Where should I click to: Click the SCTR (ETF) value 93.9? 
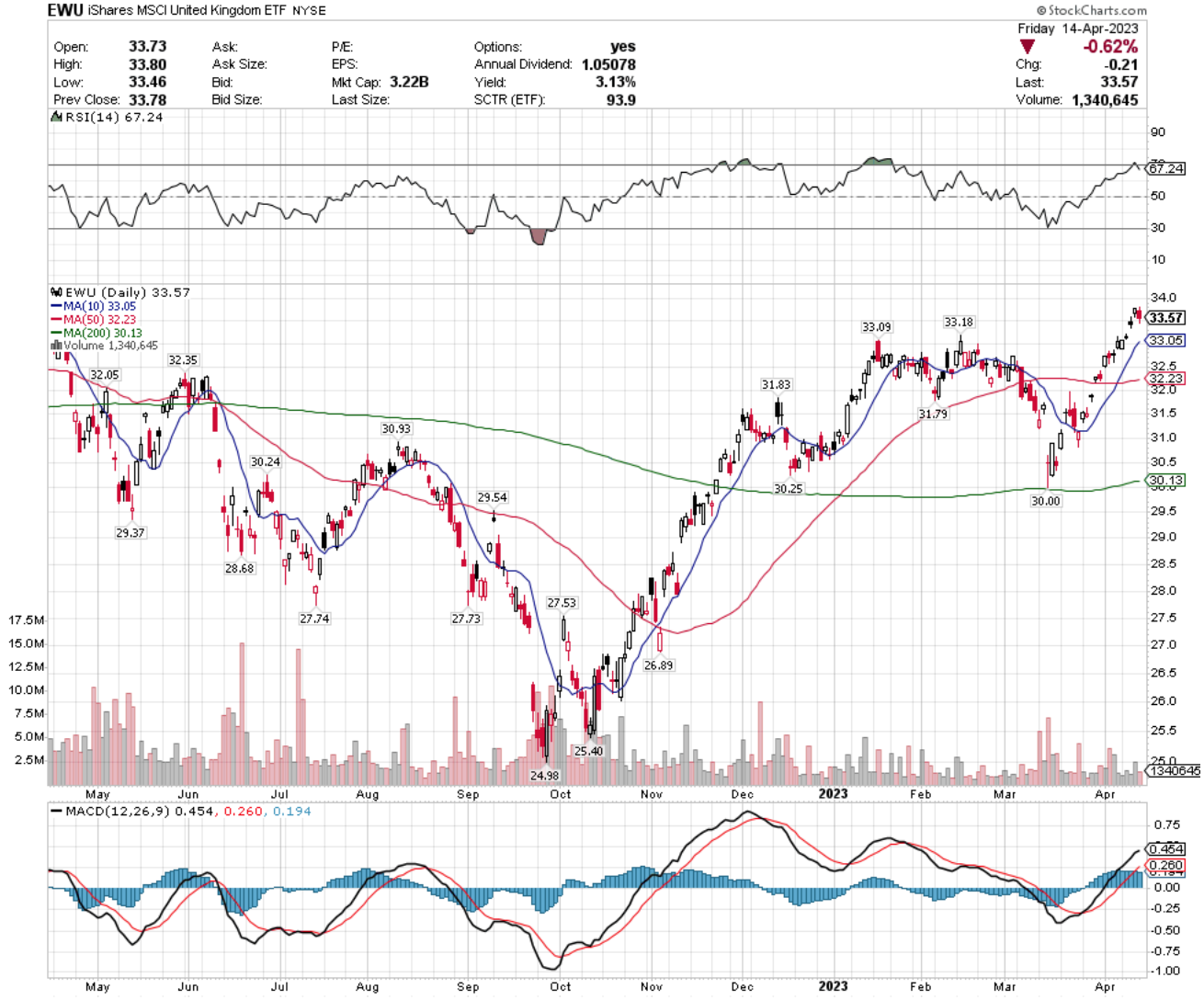coord(620,99)
